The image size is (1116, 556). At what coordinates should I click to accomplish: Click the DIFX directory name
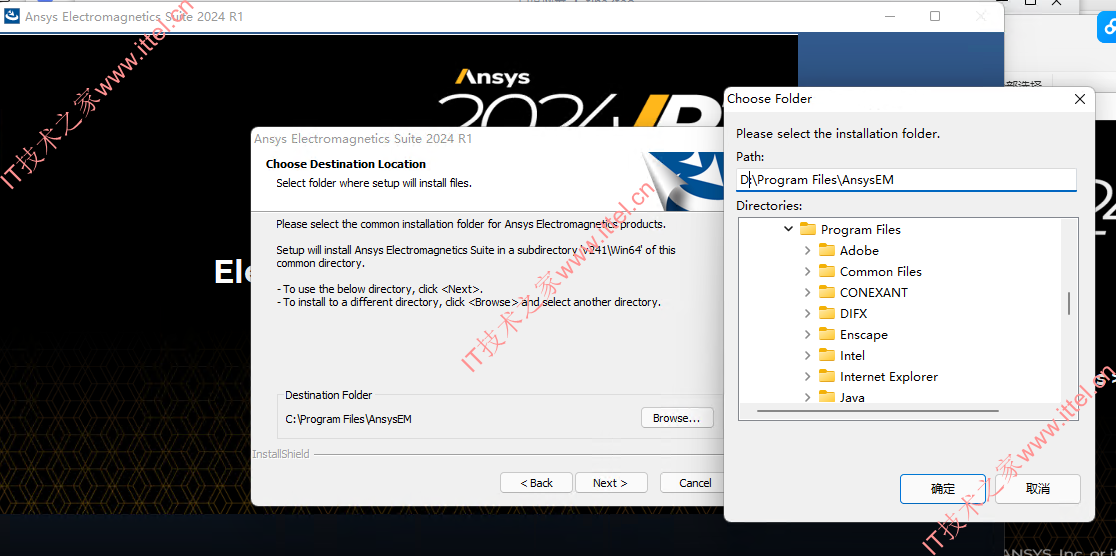[x=853, y=313]
